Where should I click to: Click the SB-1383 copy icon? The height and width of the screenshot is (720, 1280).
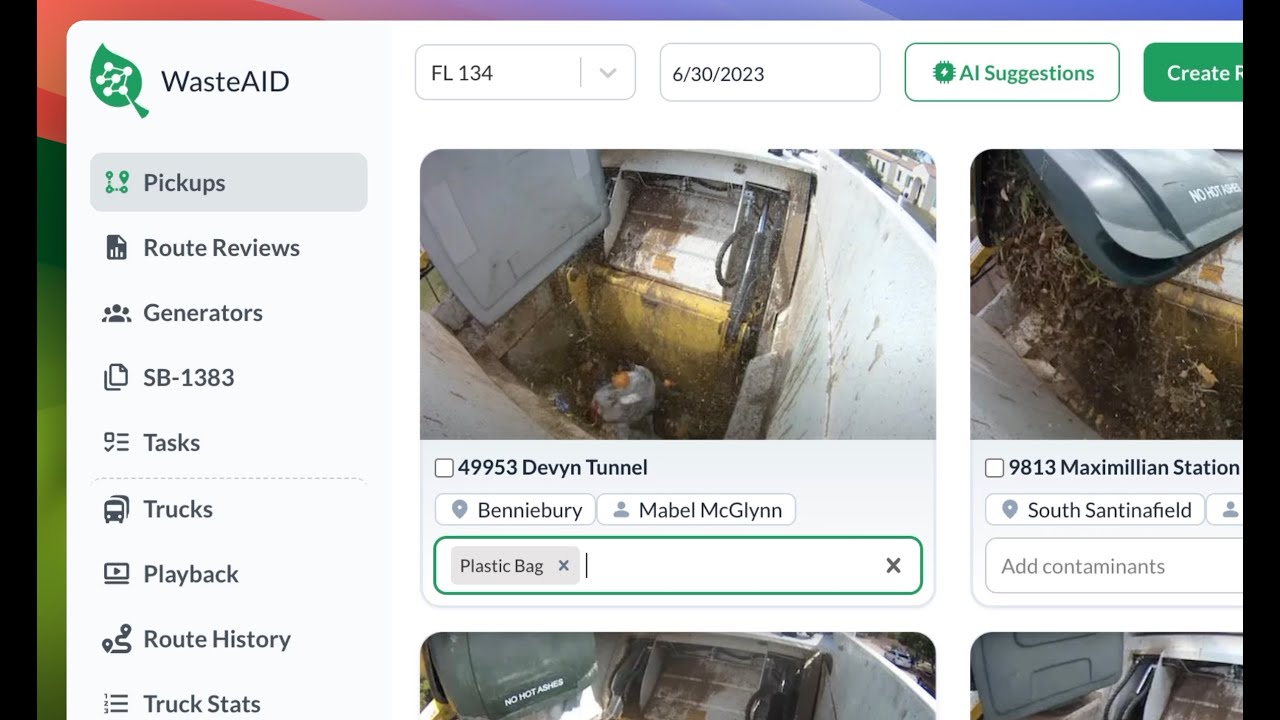[x=117, y=377]
